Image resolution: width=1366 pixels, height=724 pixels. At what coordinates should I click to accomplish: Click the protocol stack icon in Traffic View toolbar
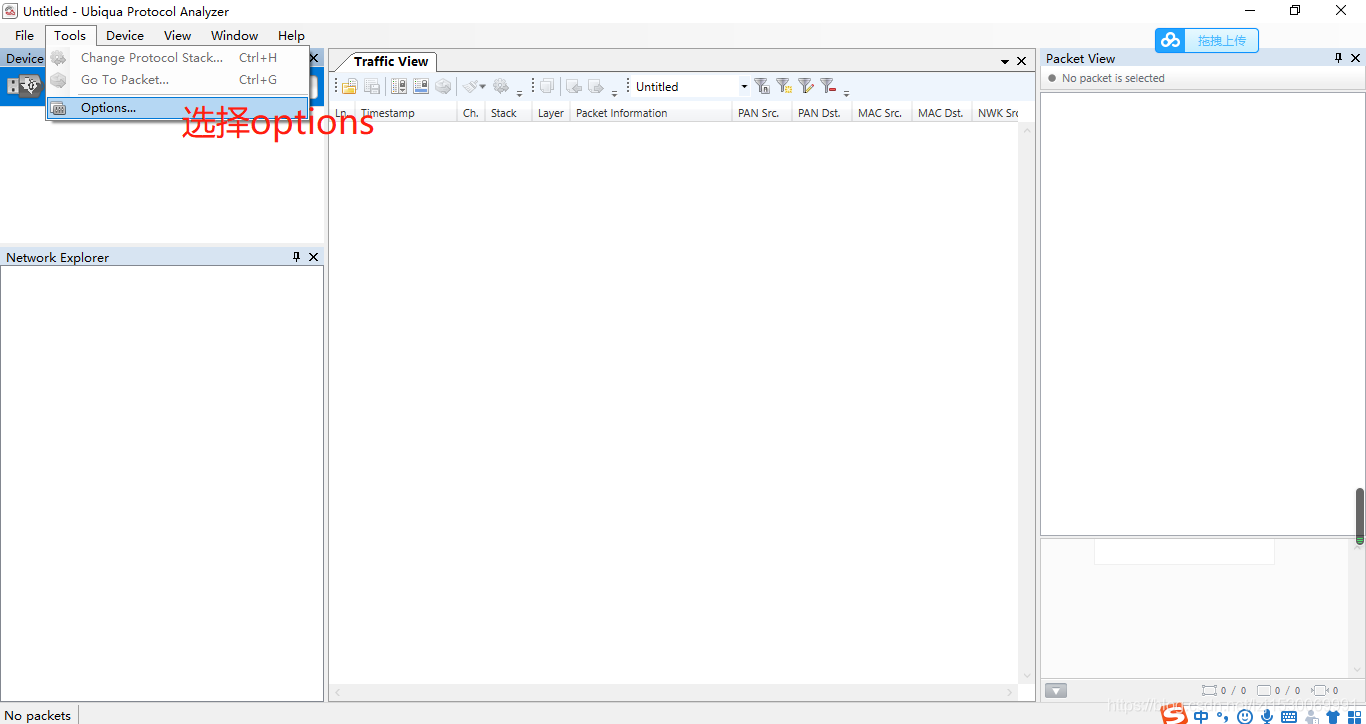tap(443, 87)
